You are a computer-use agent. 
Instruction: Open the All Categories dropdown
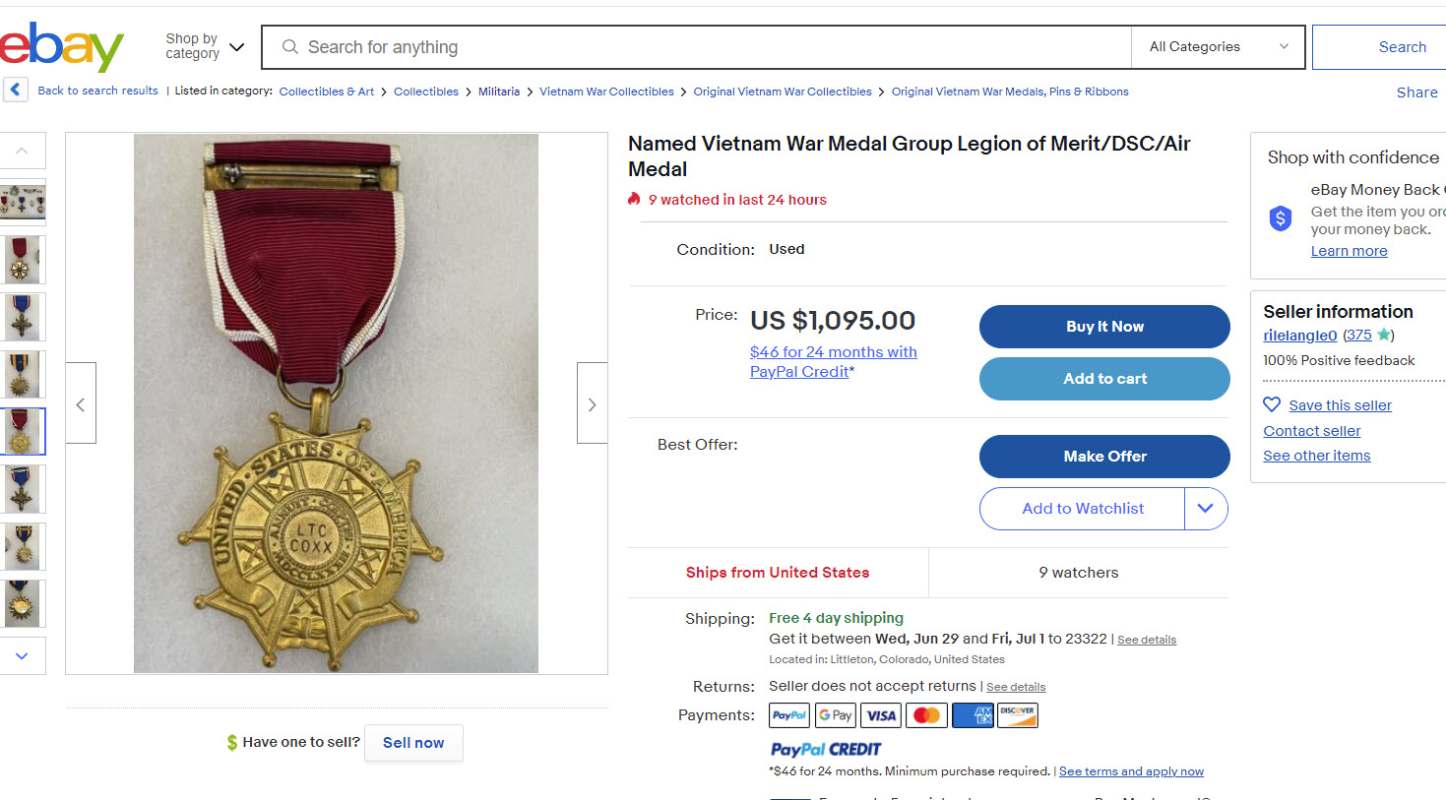click(x=1218, y=47)
